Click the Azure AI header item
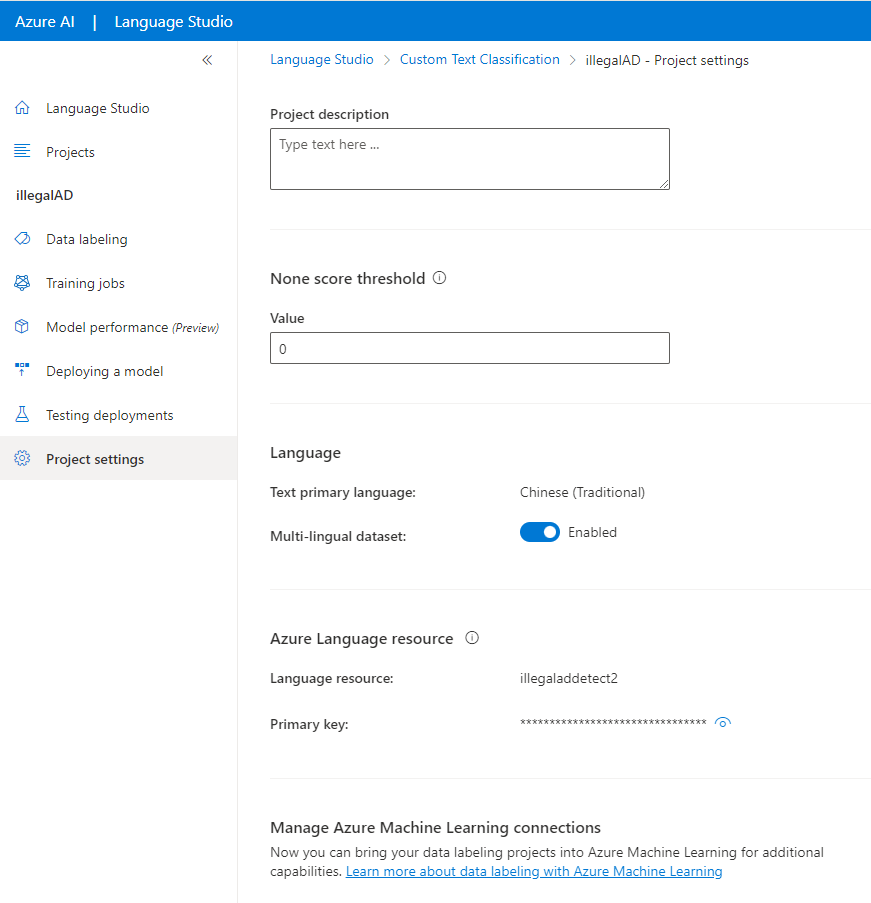This screenshot has height=903, width=871. [44, 21]
